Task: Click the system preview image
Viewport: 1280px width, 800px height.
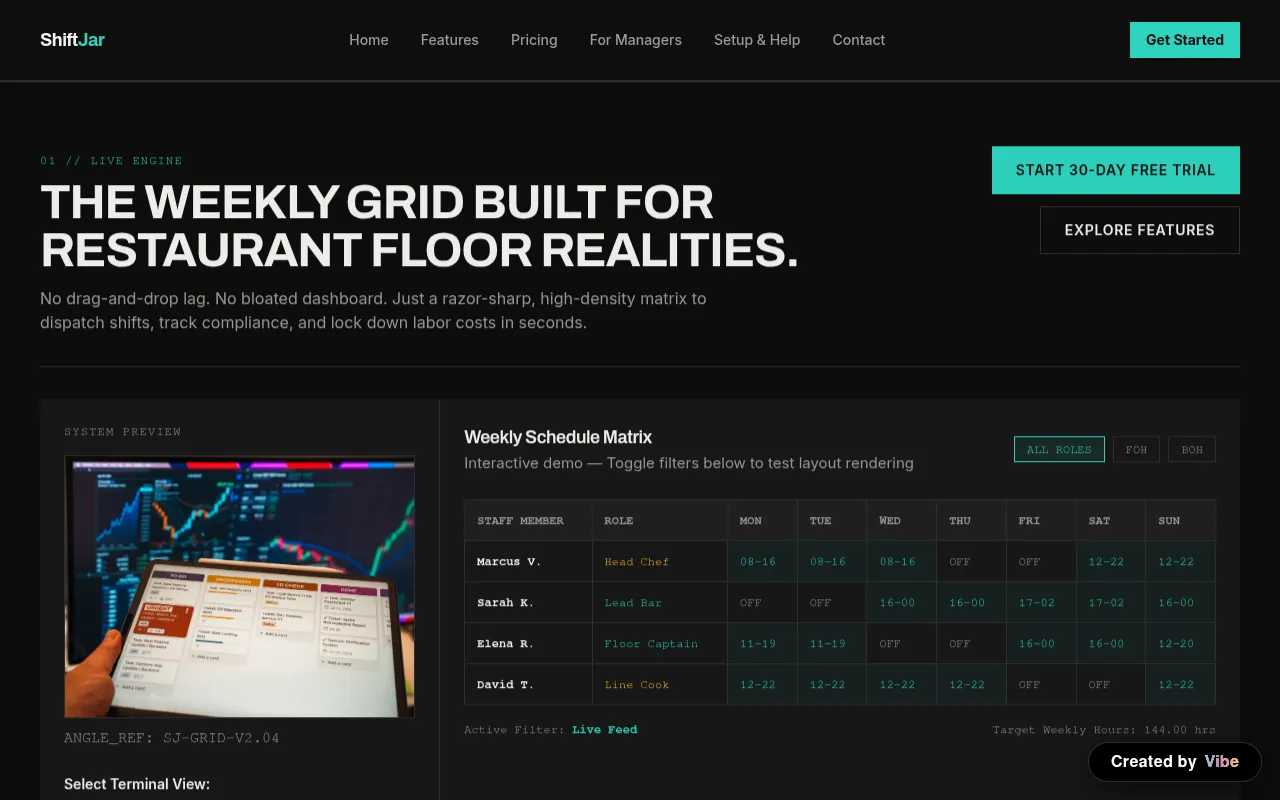Action: click(x=239, y=587)
